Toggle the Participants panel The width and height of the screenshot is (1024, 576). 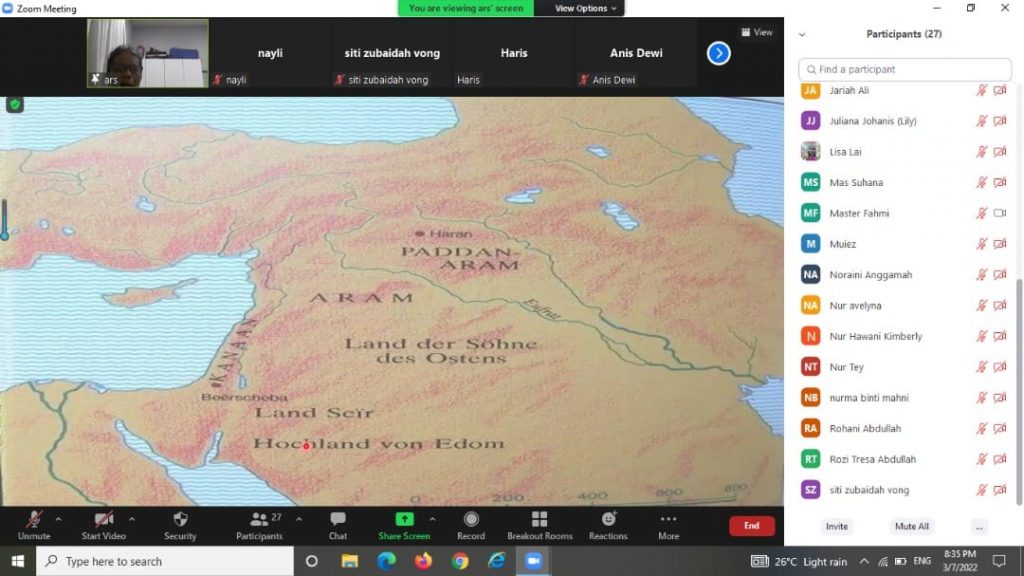tap(259, 520)
